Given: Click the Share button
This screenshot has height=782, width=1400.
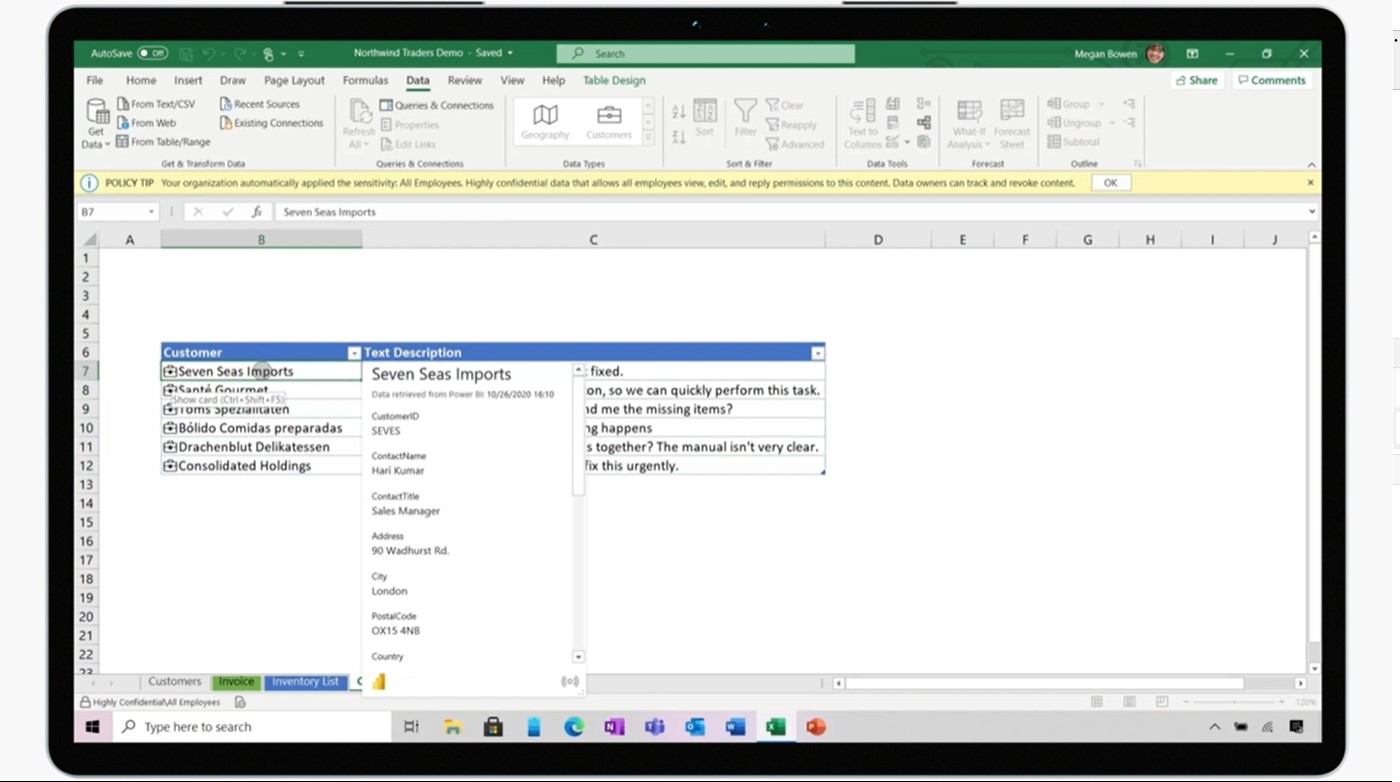Looking at the screenshot, I should pos(1196,80).
